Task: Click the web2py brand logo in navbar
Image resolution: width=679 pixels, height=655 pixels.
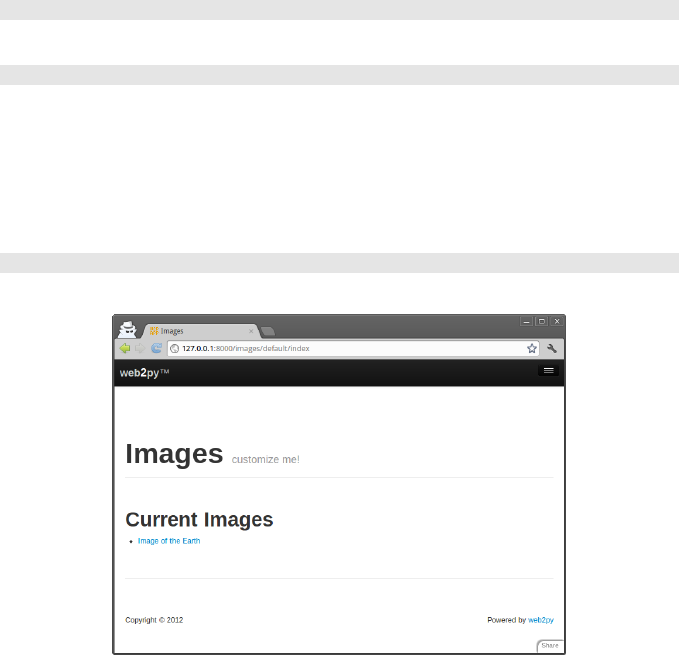Action: coord(144,373)
